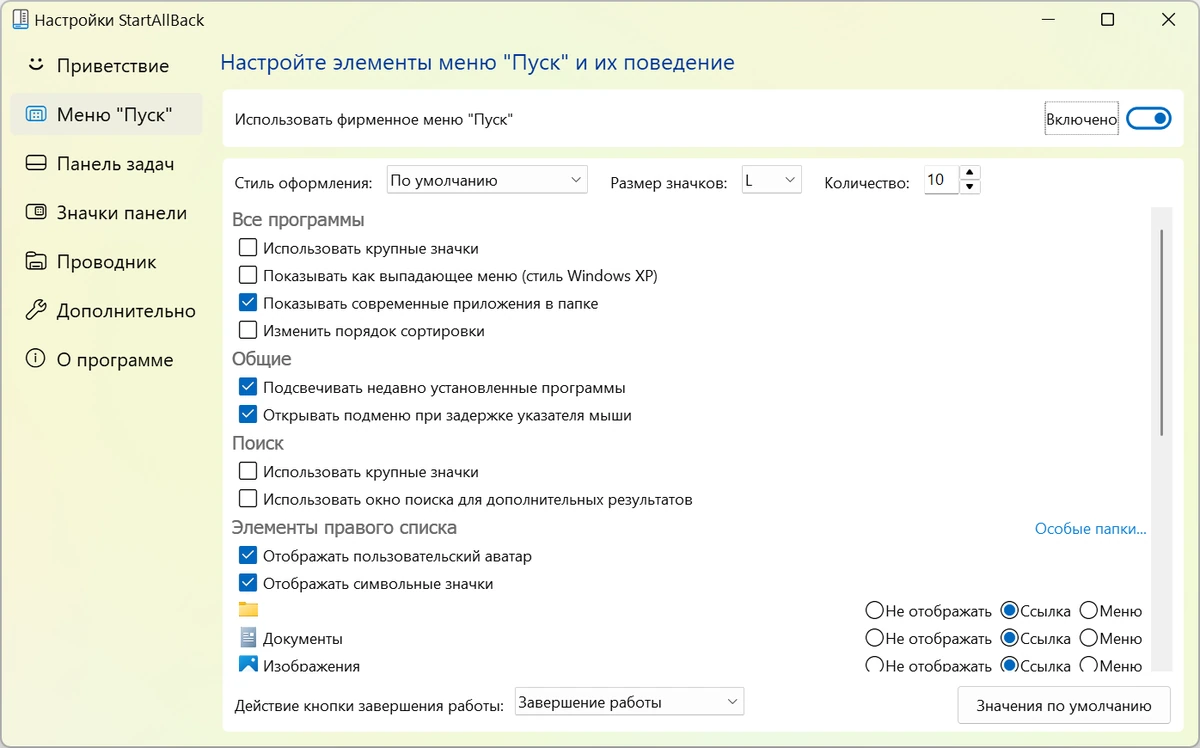Click the settings list vertical scrollbar
Viewport: 1200px width, 748px height.
(x=1162, y=332)
